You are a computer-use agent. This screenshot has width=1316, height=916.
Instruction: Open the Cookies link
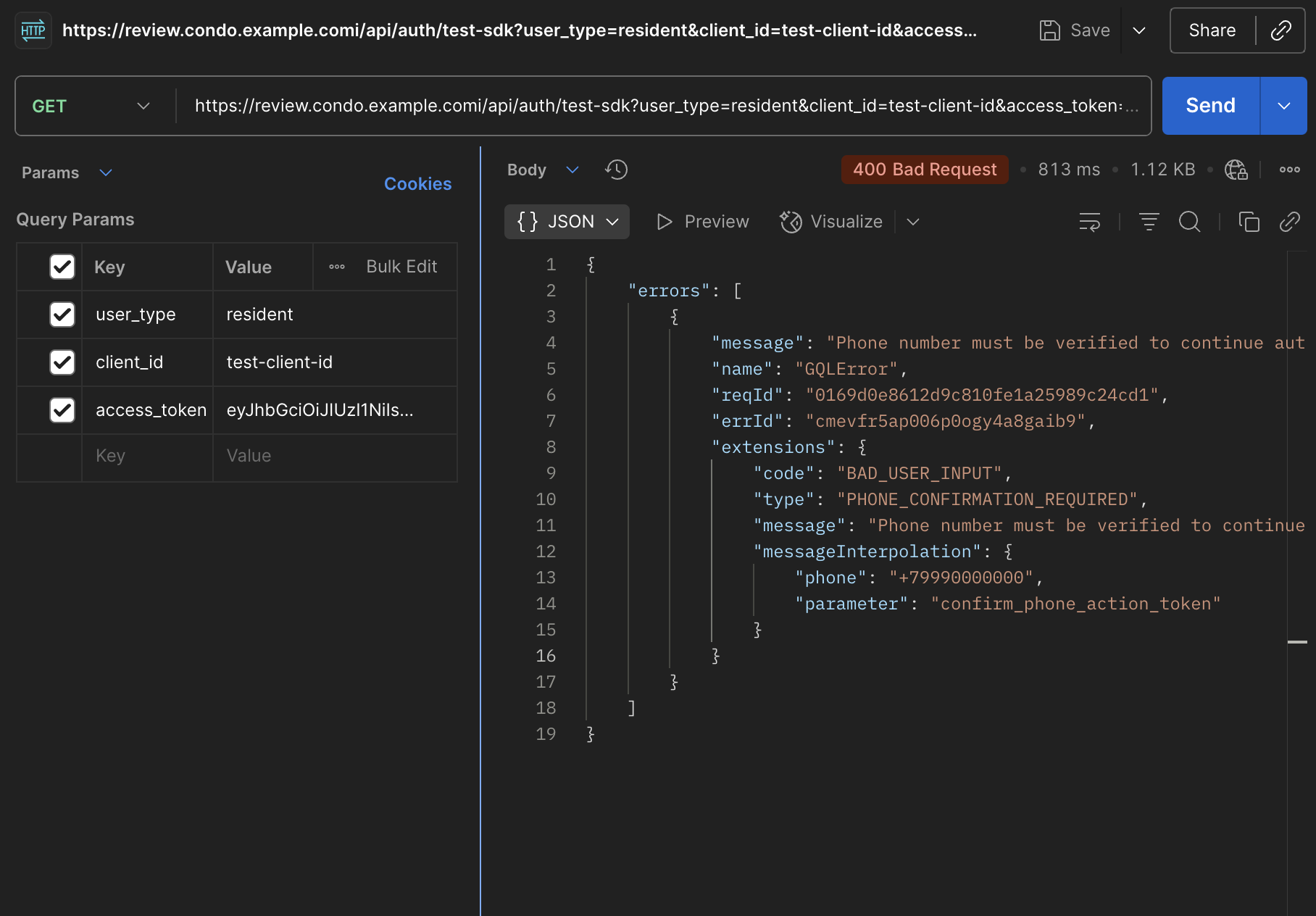click(x=417, y=184)
